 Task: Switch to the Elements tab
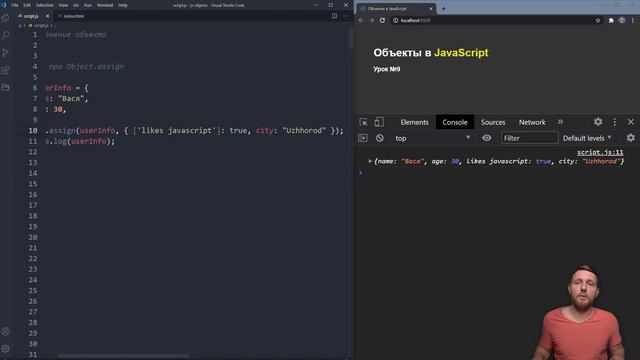pyautogui.click(x=414, y=122)
